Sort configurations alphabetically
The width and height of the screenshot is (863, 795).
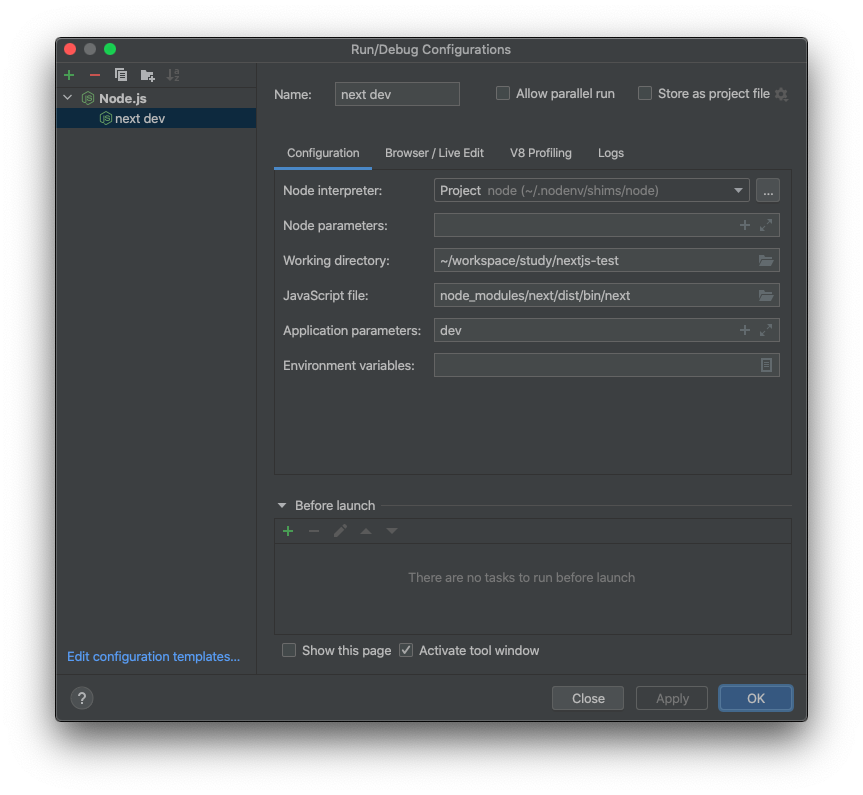(172, 75)
